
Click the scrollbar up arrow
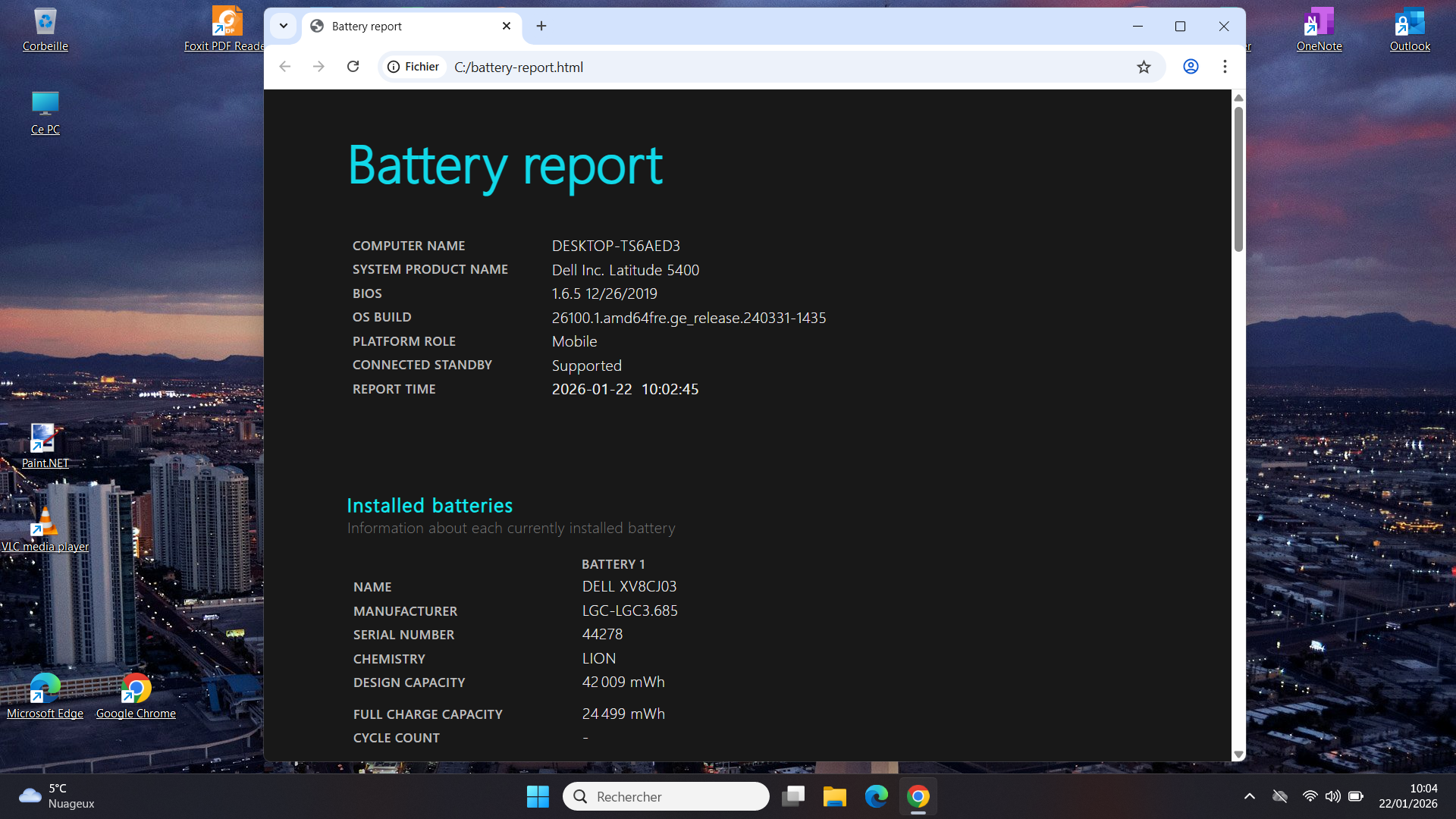1238,97
